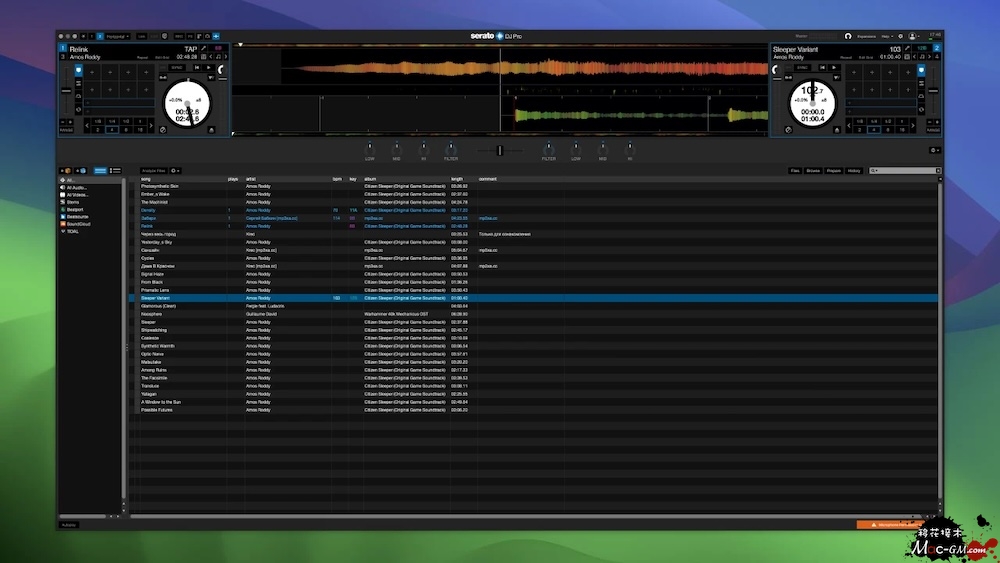Select cue points icon on left deck

(x=79, y=70)
